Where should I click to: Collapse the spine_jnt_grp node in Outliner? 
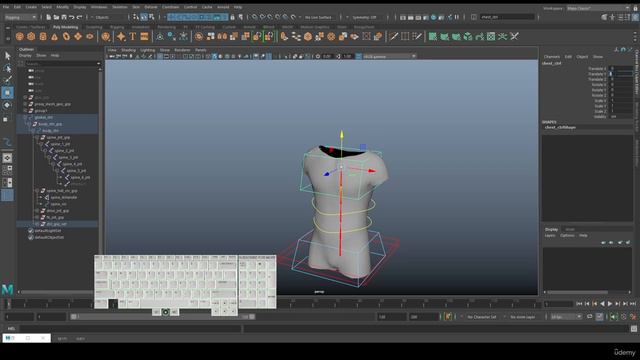pyautogui.click(x=37, y=138)
